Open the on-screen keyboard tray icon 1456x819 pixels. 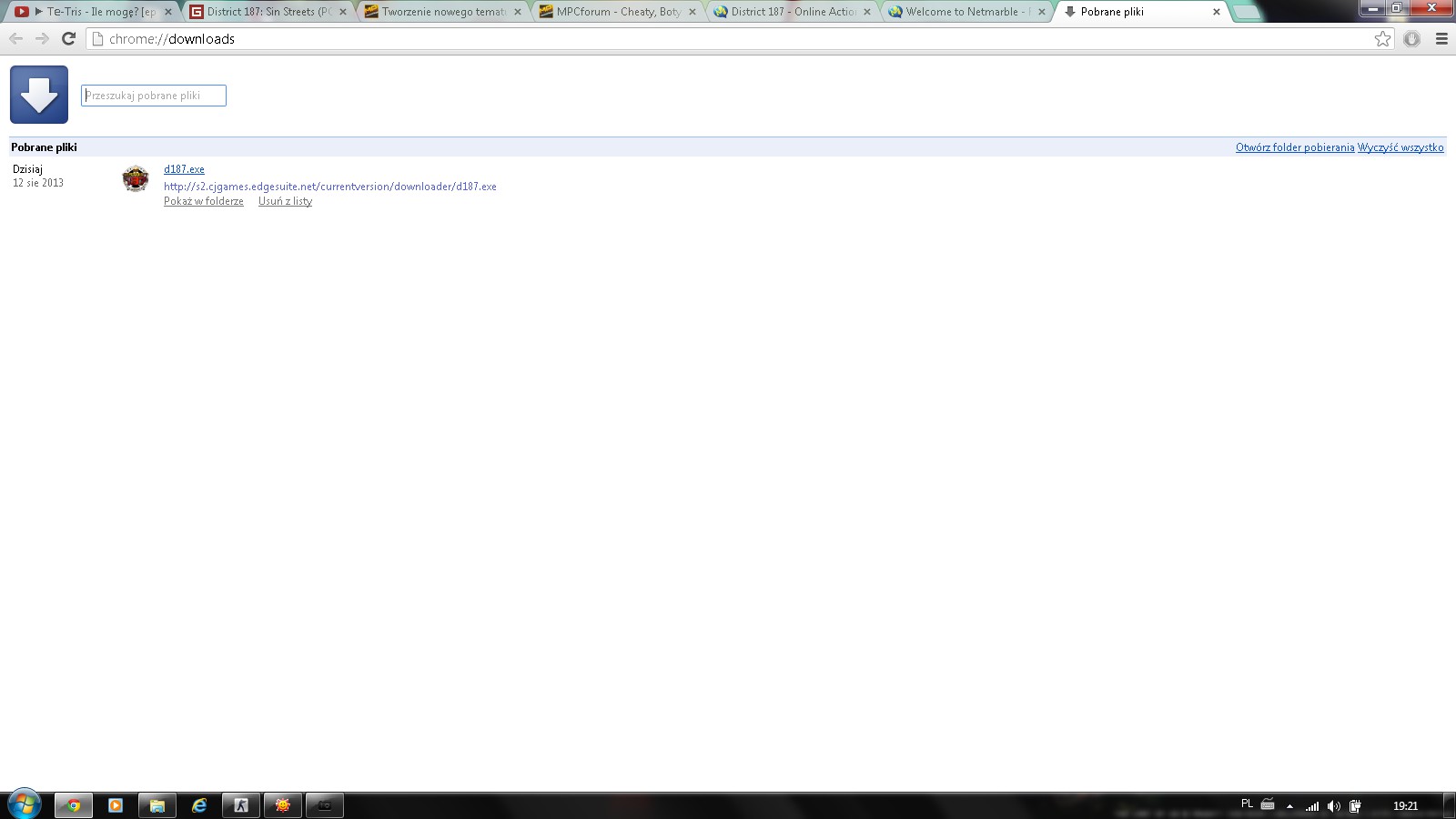[x=1268, y=804]
